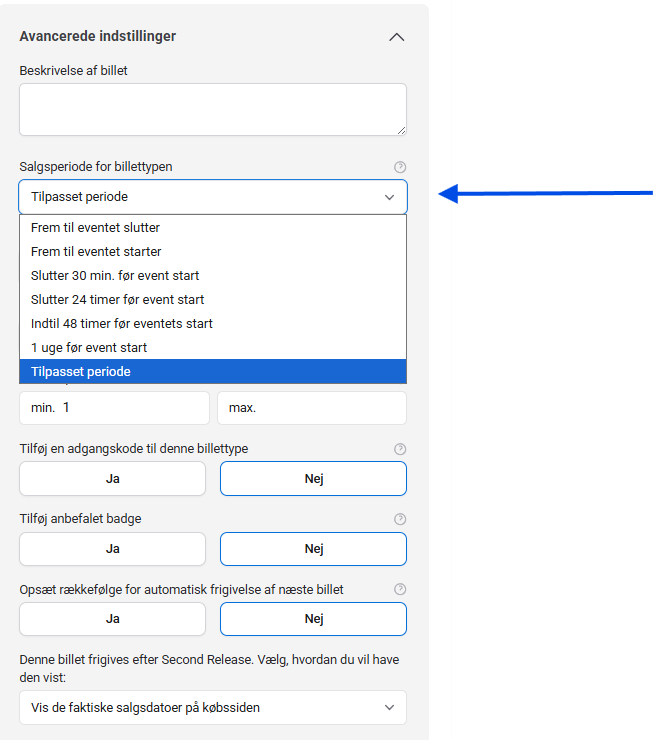The height and width of the screenshot is (740, 654).
Task: Pick Nej for automatisk frigivelse rækkefølge
Action: point(313,619)
